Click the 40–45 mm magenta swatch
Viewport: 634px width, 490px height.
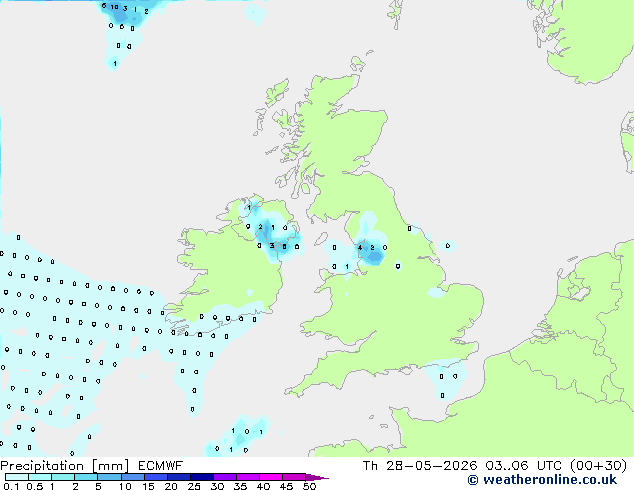coord(271,477)
